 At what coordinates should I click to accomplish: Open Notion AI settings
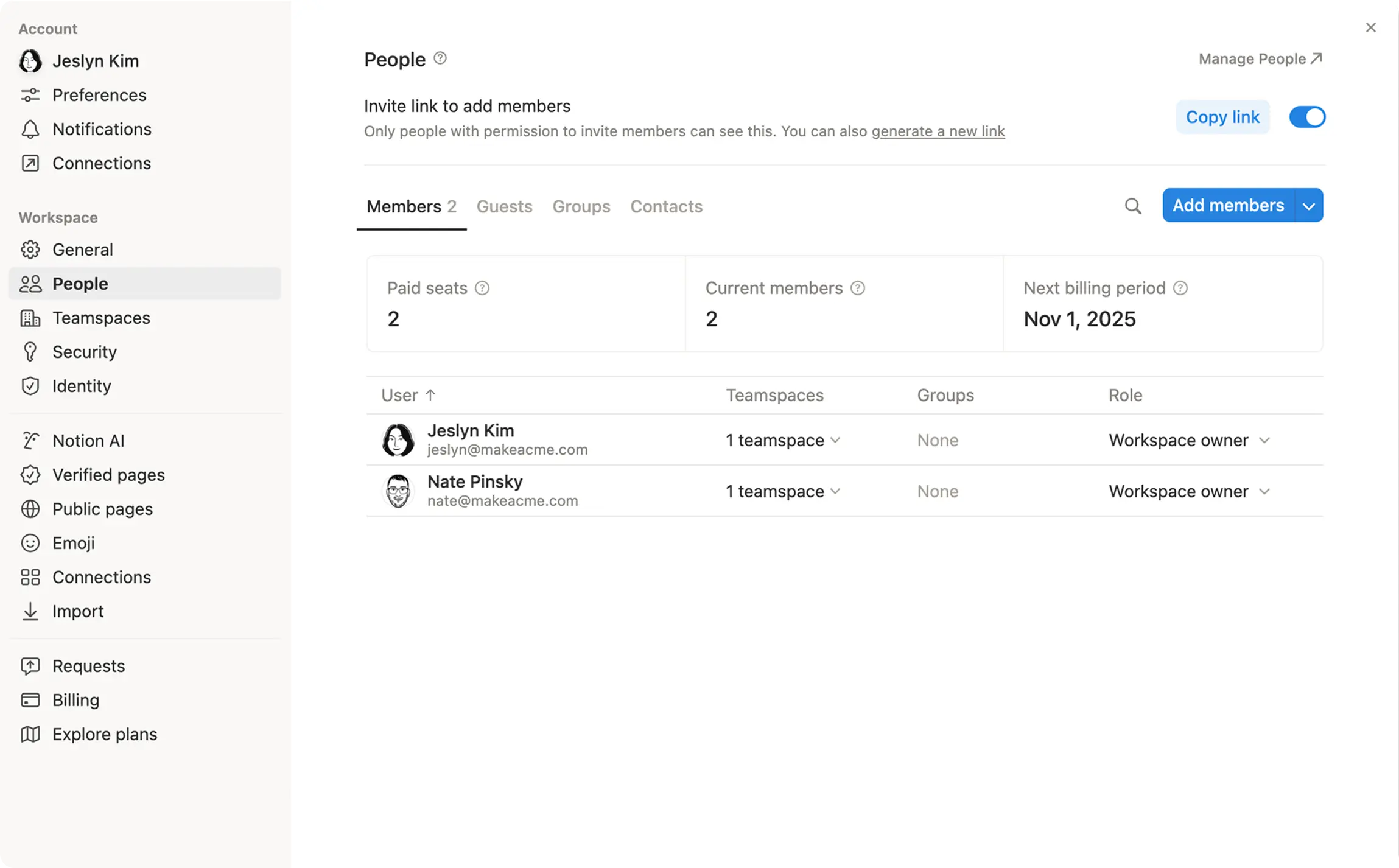click(x=88, y=440)
